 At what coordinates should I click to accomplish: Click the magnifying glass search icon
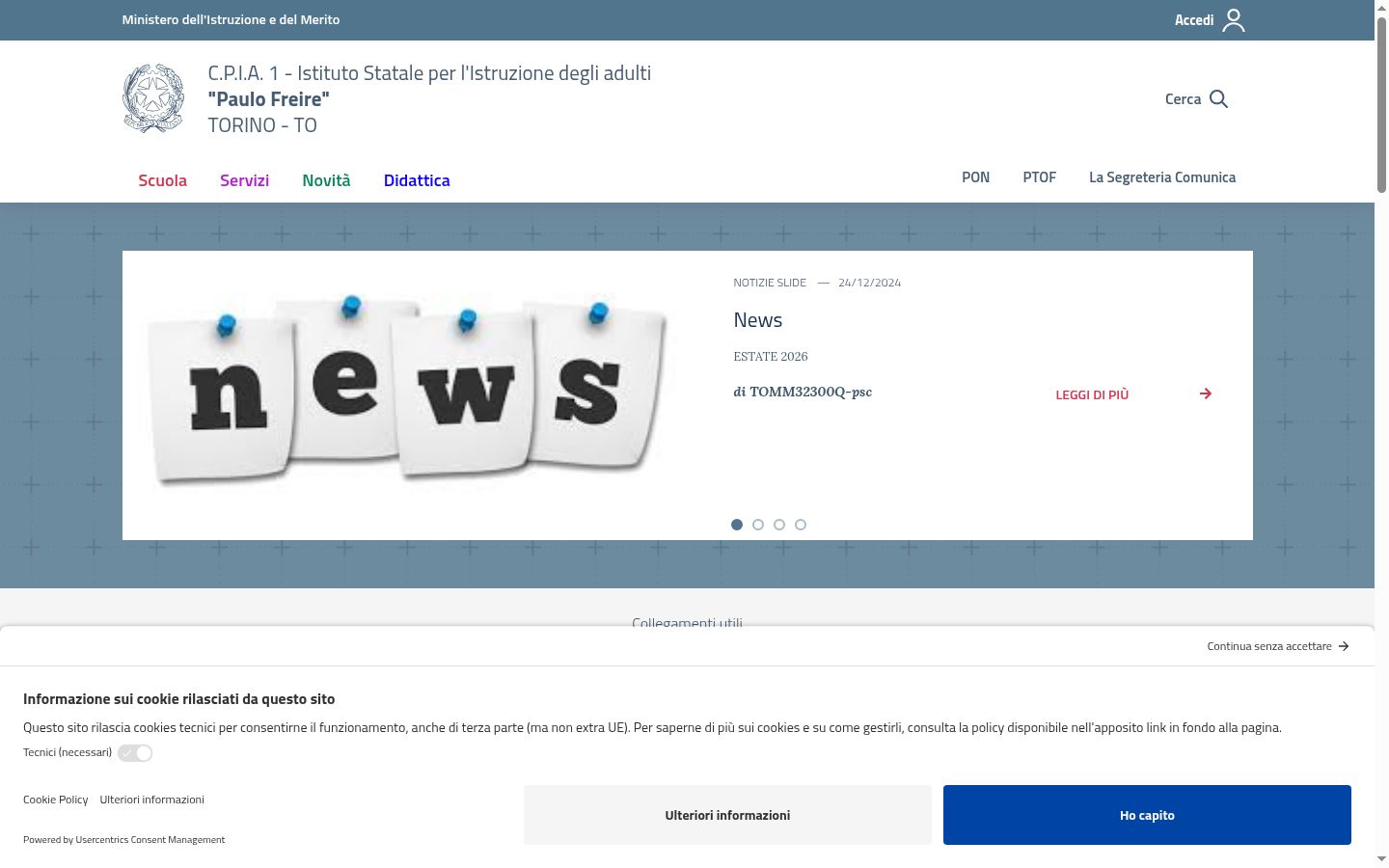pyautogui.click(x=1218, y=99)
